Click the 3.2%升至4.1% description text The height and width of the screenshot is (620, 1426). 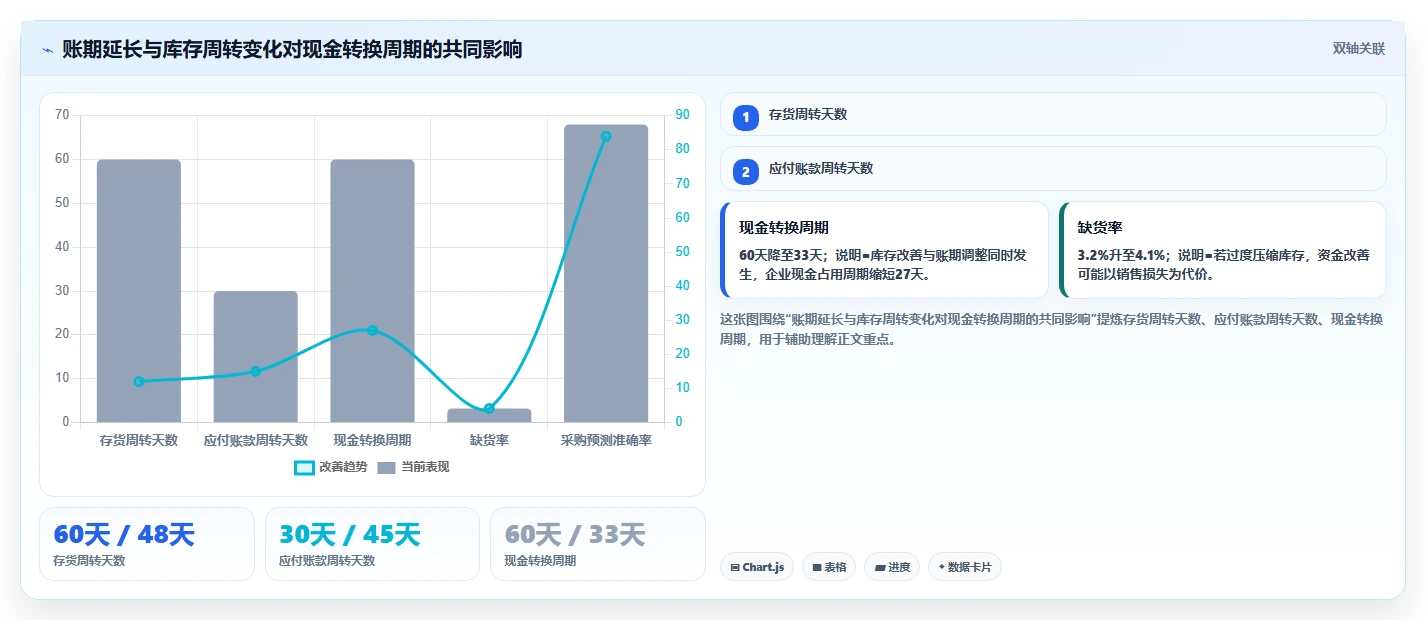click(1223, 264)
